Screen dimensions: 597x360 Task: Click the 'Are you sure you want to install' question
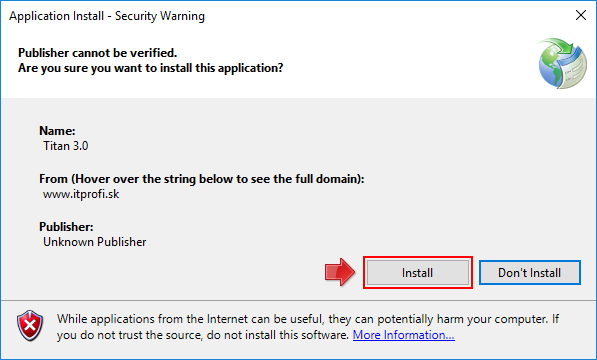click(150, 68)
